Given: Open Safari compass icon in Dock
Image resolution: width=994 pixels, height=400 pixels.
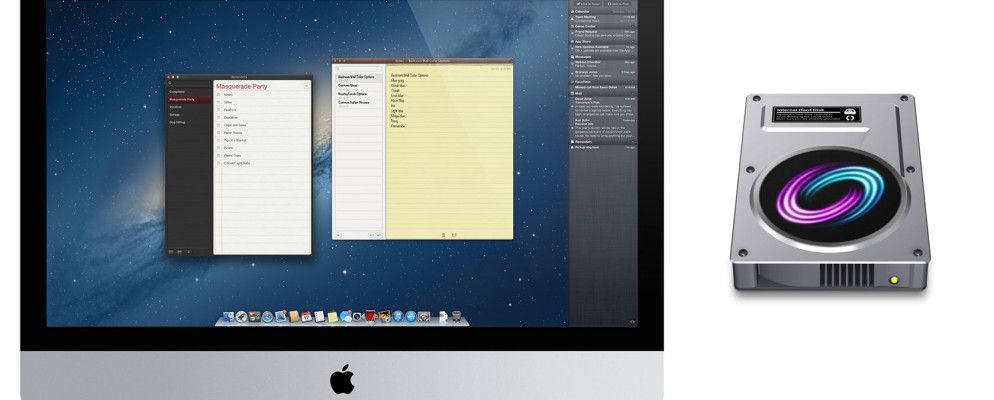Looking at the screenshot, I should click(268, 316).
